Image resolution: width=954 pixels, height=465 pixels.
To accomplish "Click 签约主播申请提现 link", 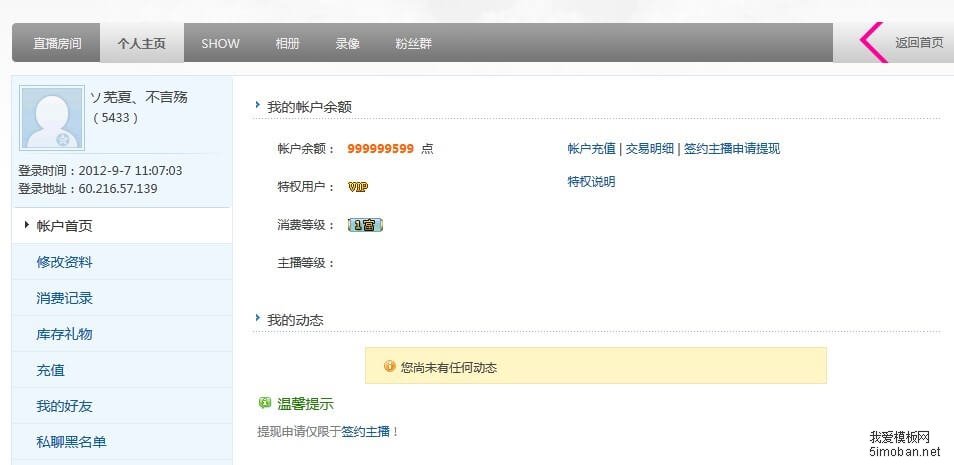I will point(732,149).
